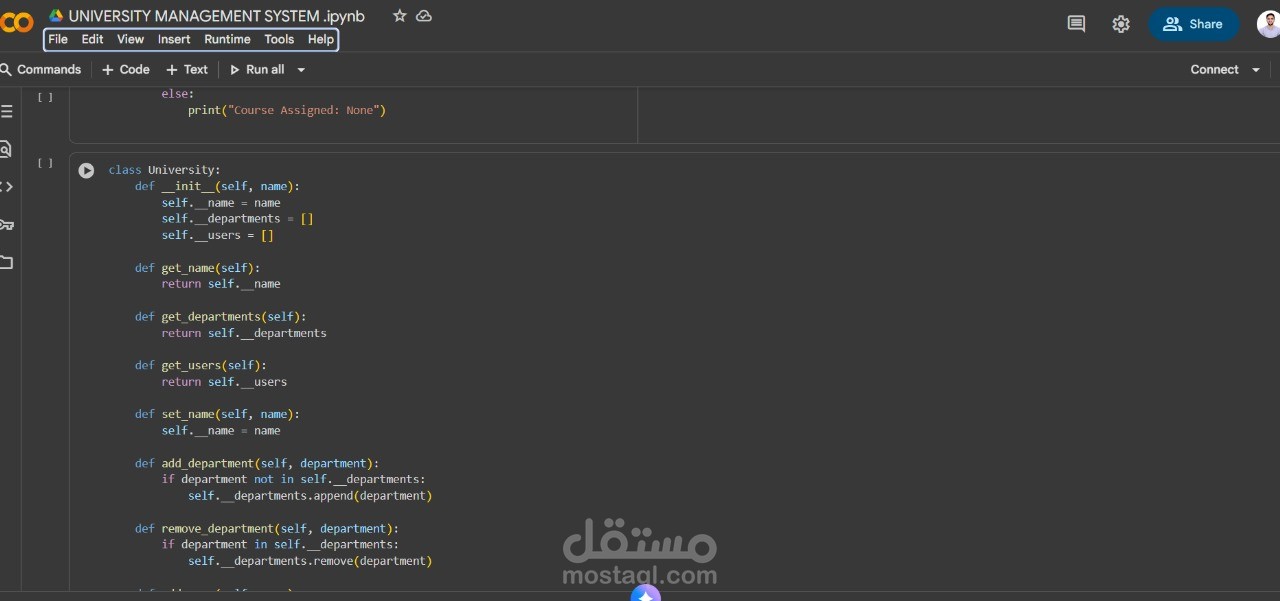This screenshot has height=601, width=1280.
Task: Click 'self.__departments.remove(department)' line
Action: 310,561
